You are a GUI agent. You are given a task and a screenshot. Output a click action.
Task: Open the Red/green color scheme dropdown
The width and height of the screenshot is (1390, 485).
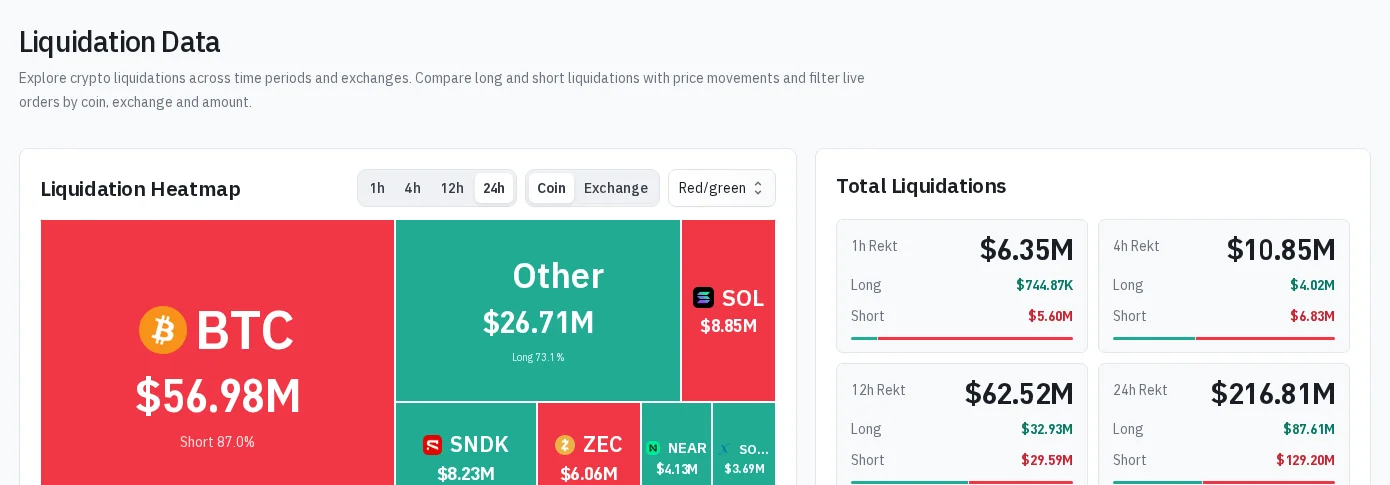tap(722, 188)
